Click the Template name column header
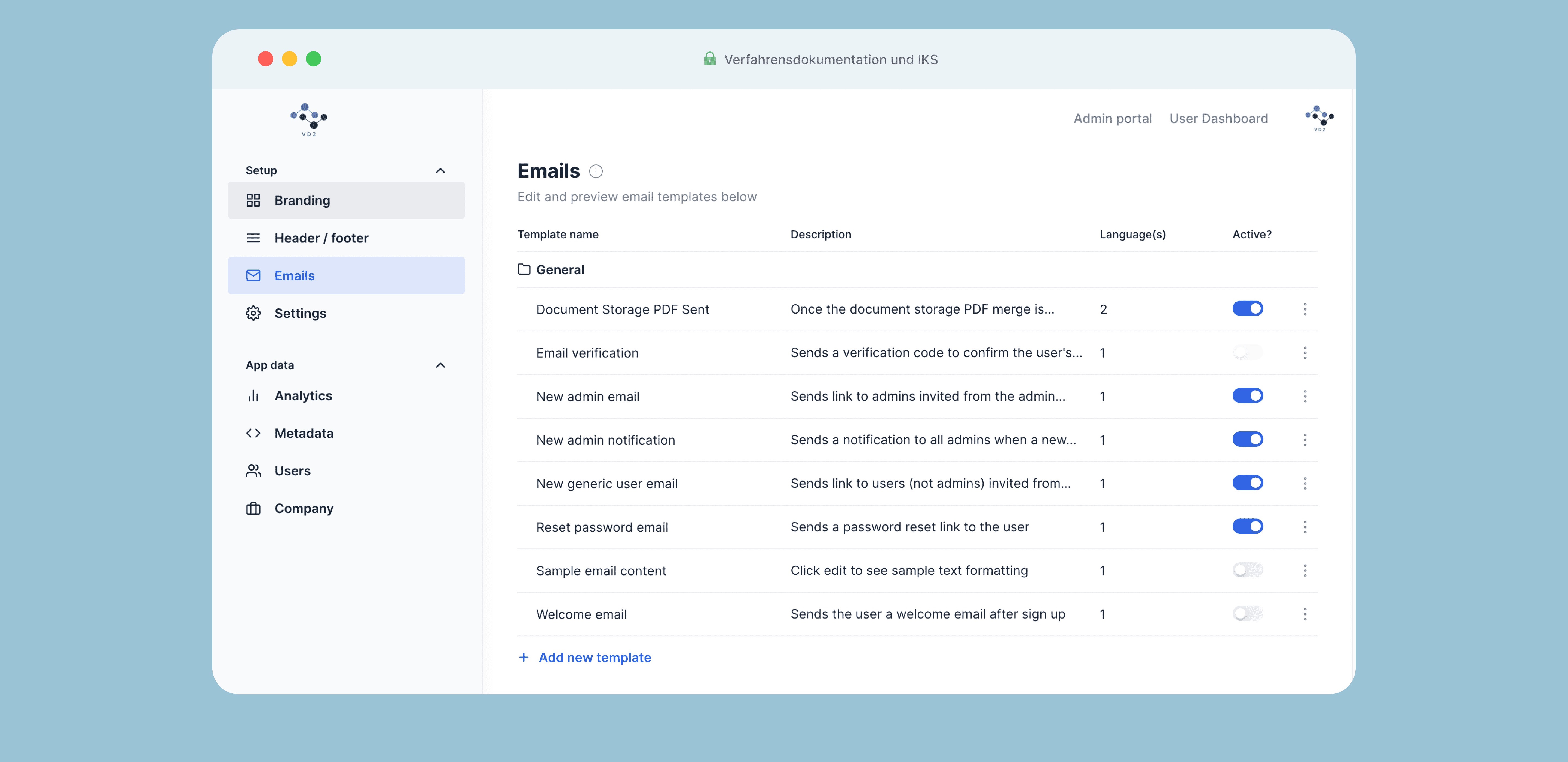1568x762 pixels. 558,234
